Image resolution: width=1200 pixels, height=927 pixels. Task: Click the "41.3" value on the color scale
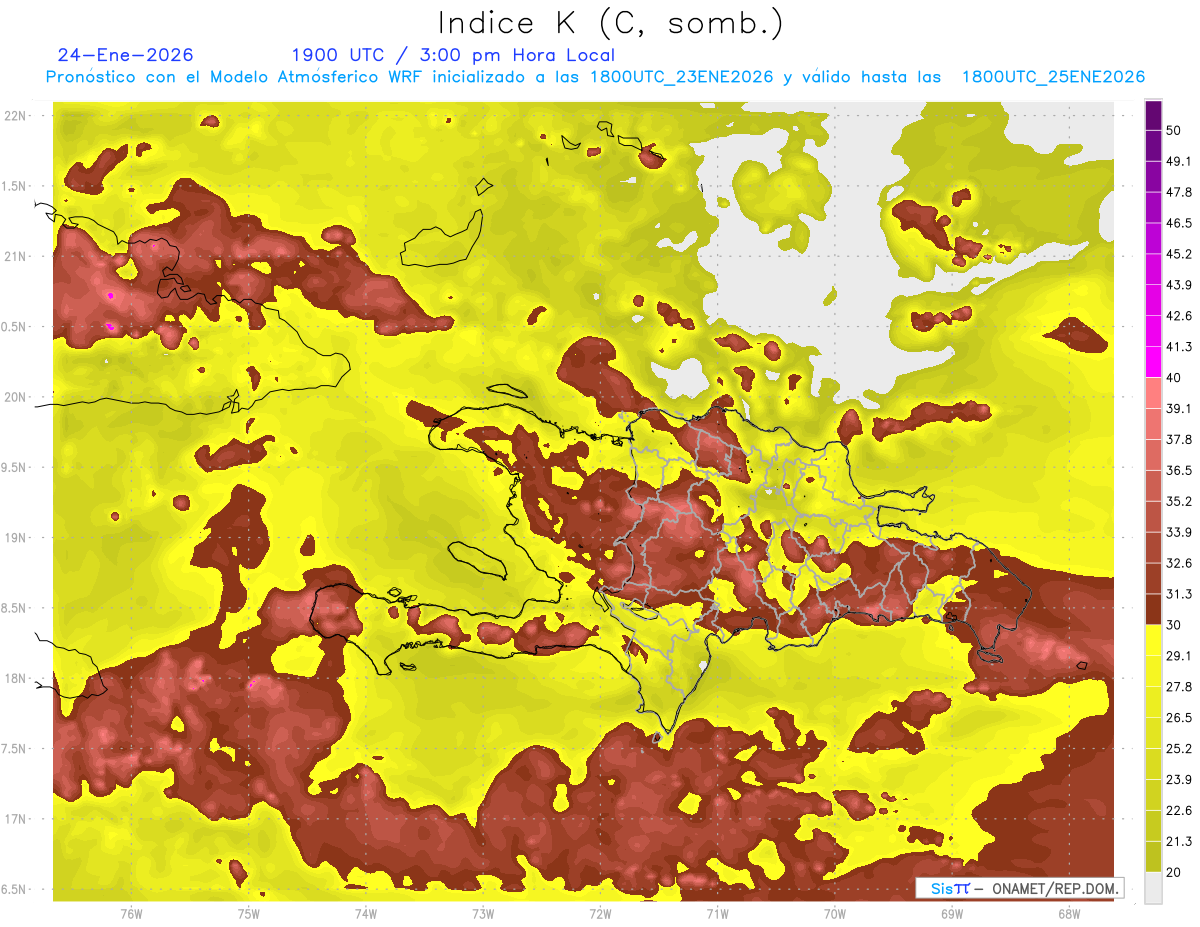tap(1179, 347)
